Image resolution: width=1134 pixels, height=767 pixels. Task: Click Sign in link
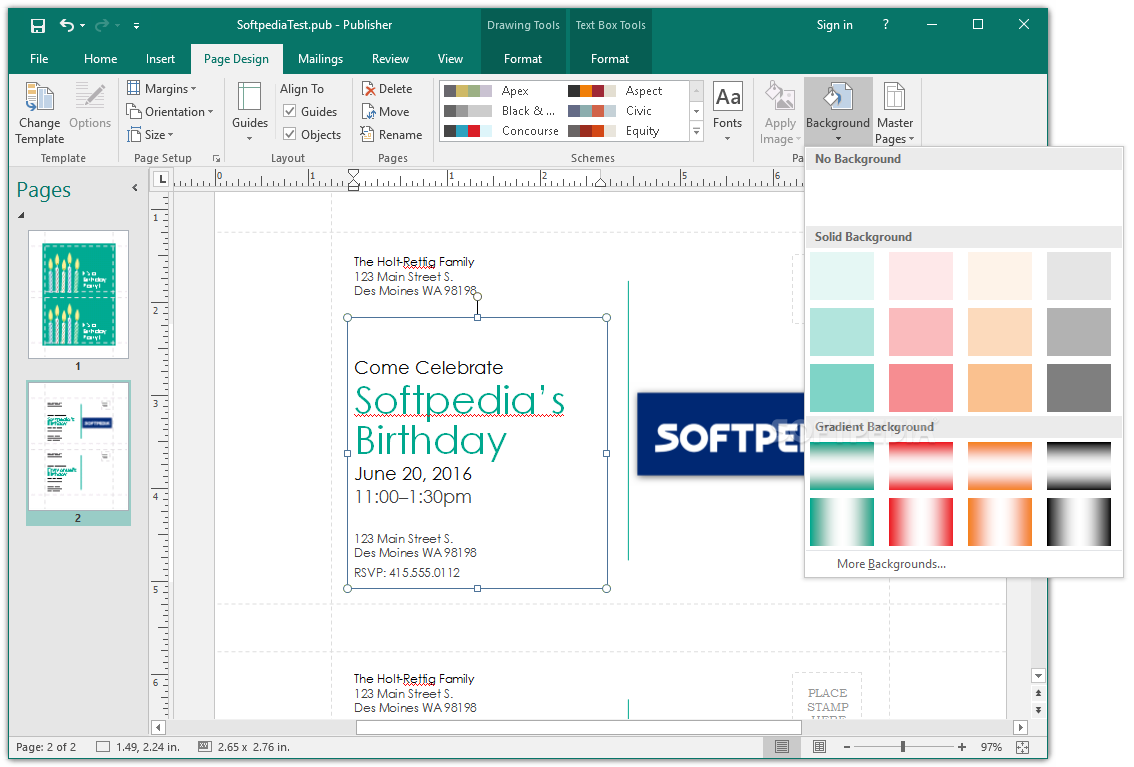[835, 25]
